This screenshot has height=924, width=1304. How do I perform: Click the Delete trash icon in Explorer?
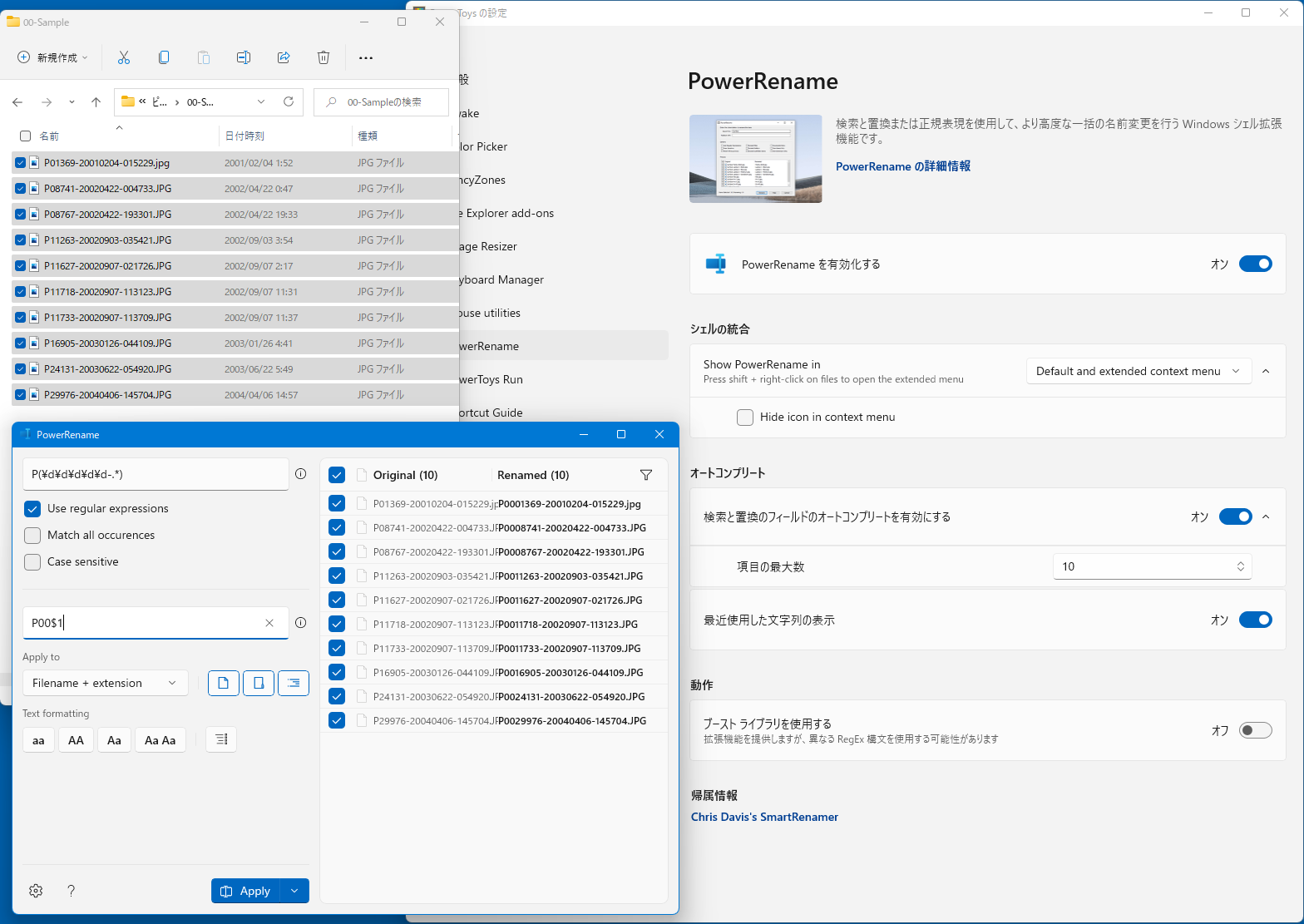[324, 57]
